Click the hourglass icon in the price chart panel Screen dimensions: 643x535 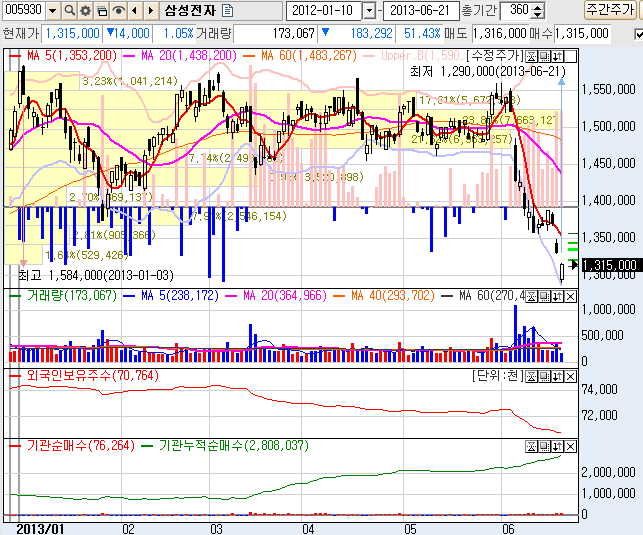tap(531, 56)
